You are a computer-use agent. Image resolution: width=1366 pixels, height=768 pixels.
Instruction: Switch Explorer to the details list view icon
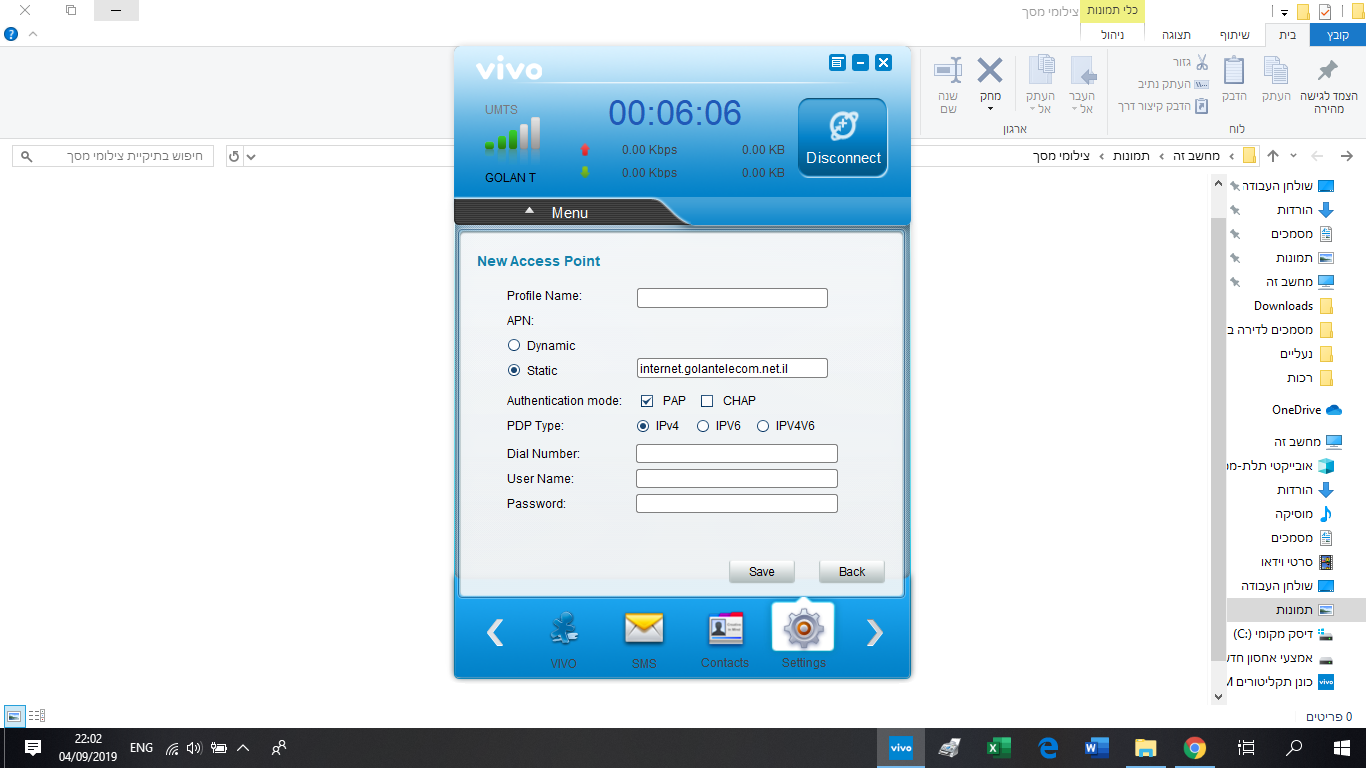pyautogui.click(x=37, y=716)
